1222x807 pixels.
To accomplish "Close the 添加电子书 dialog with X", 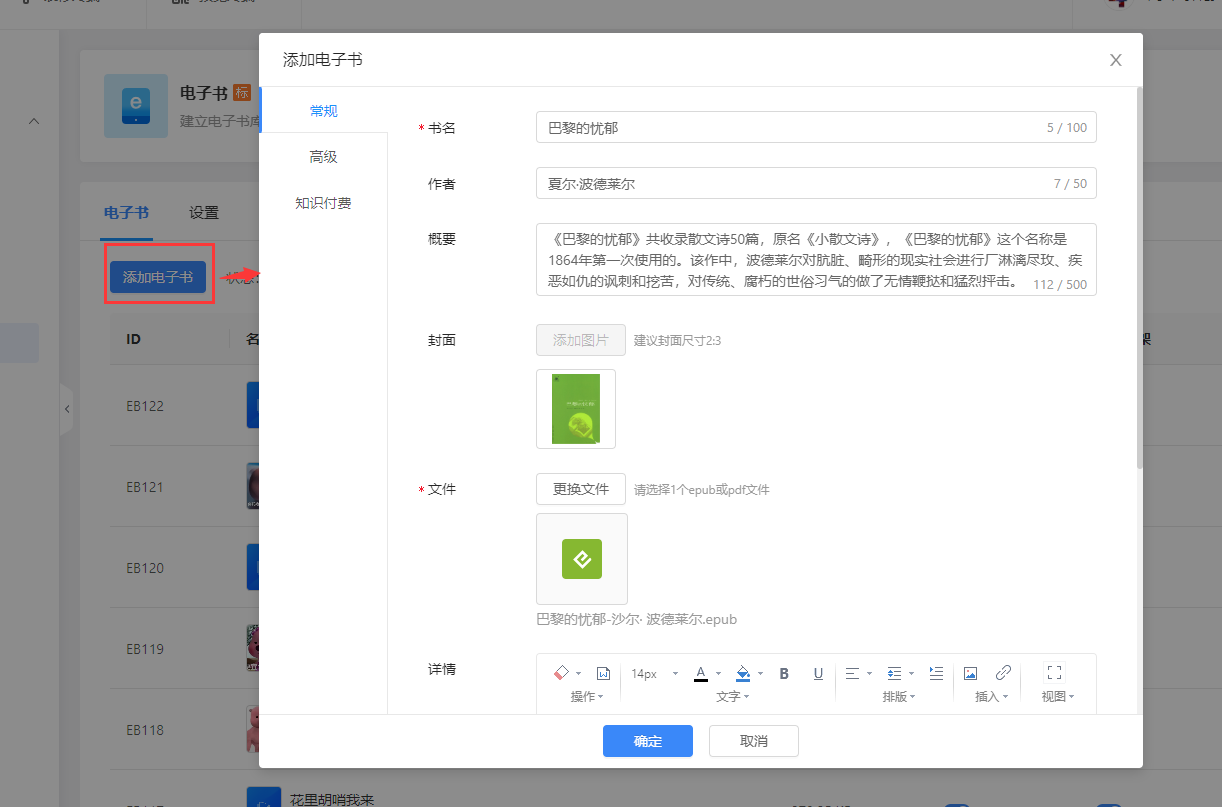I will click(x=1116, y=60).
